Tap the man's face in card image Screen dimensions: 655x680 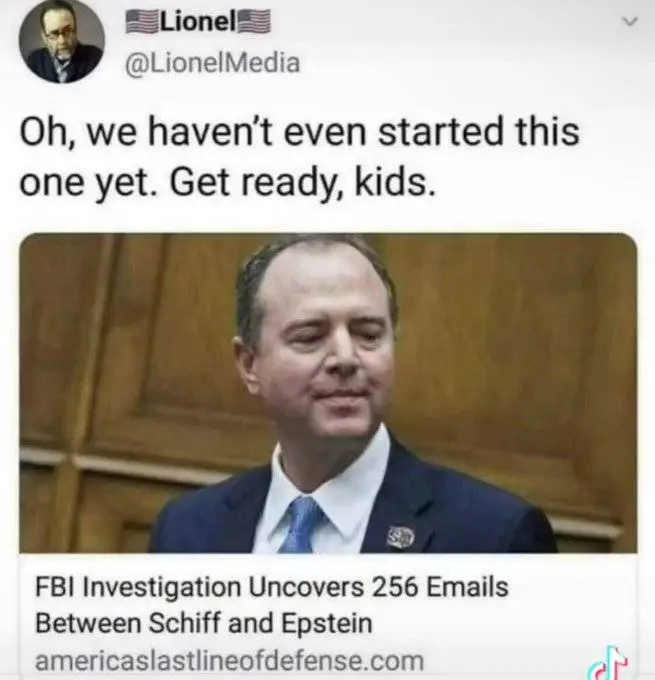pyautogui.click(x=330, y=351)
